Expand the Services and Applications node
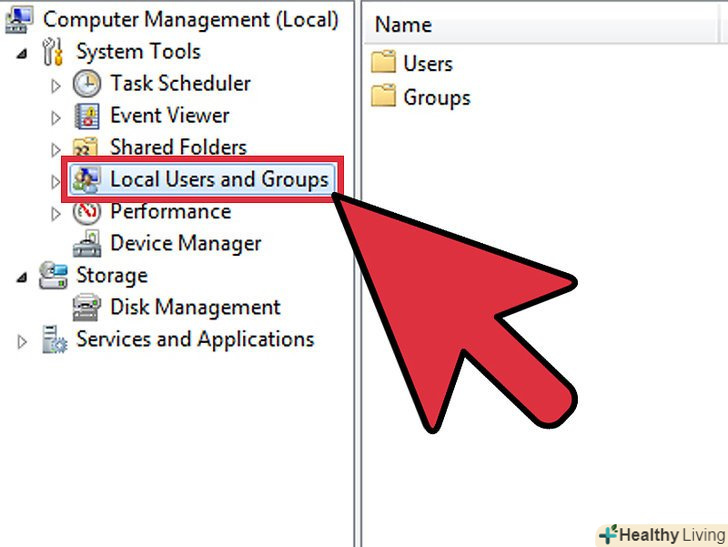Image resolution: width=728 pixels, height=547 pixels. (x=22, y=342)
